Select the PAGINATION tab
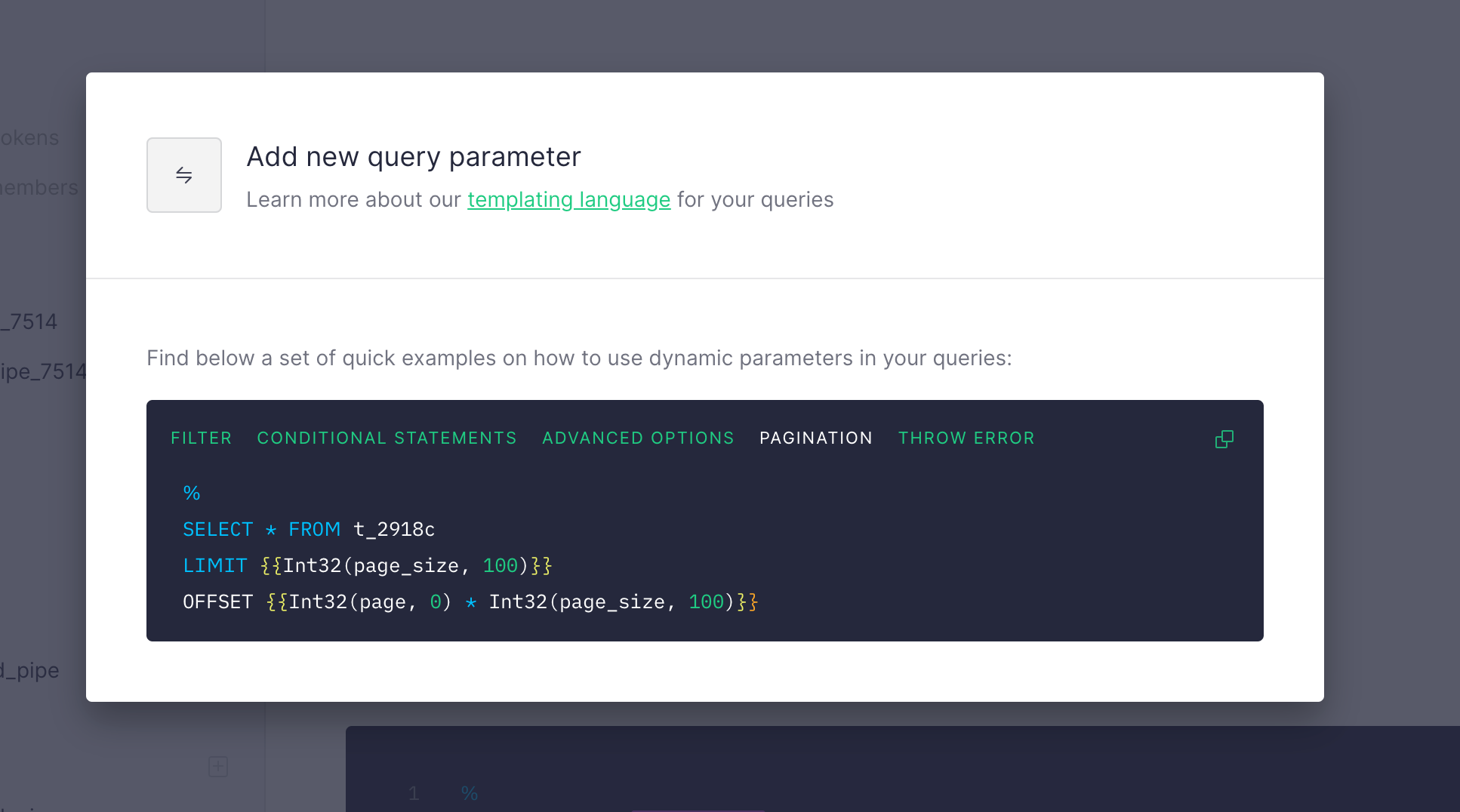The image size is (1460, 812). [815, 438]
